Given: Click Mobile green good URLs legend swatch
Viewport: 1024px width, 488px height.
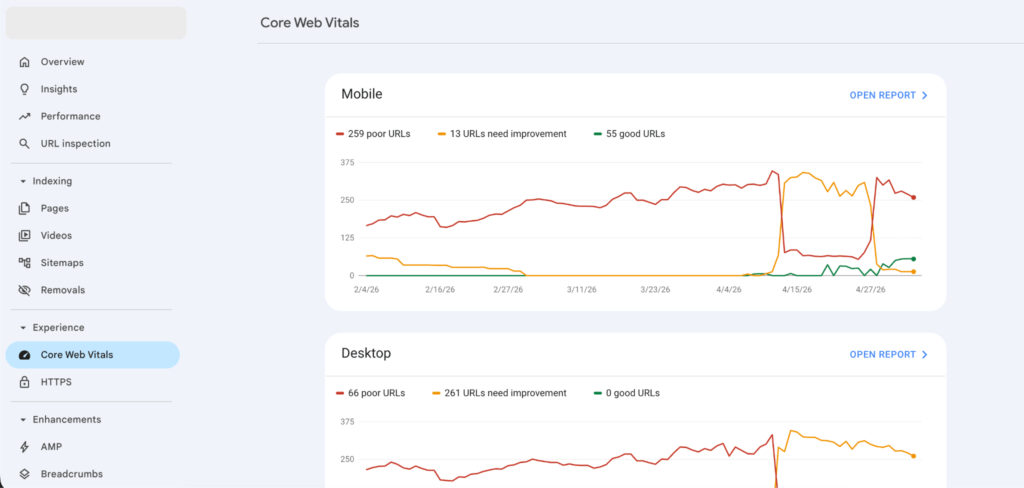Looking at the screenshot, I should (x=598, y=134).
